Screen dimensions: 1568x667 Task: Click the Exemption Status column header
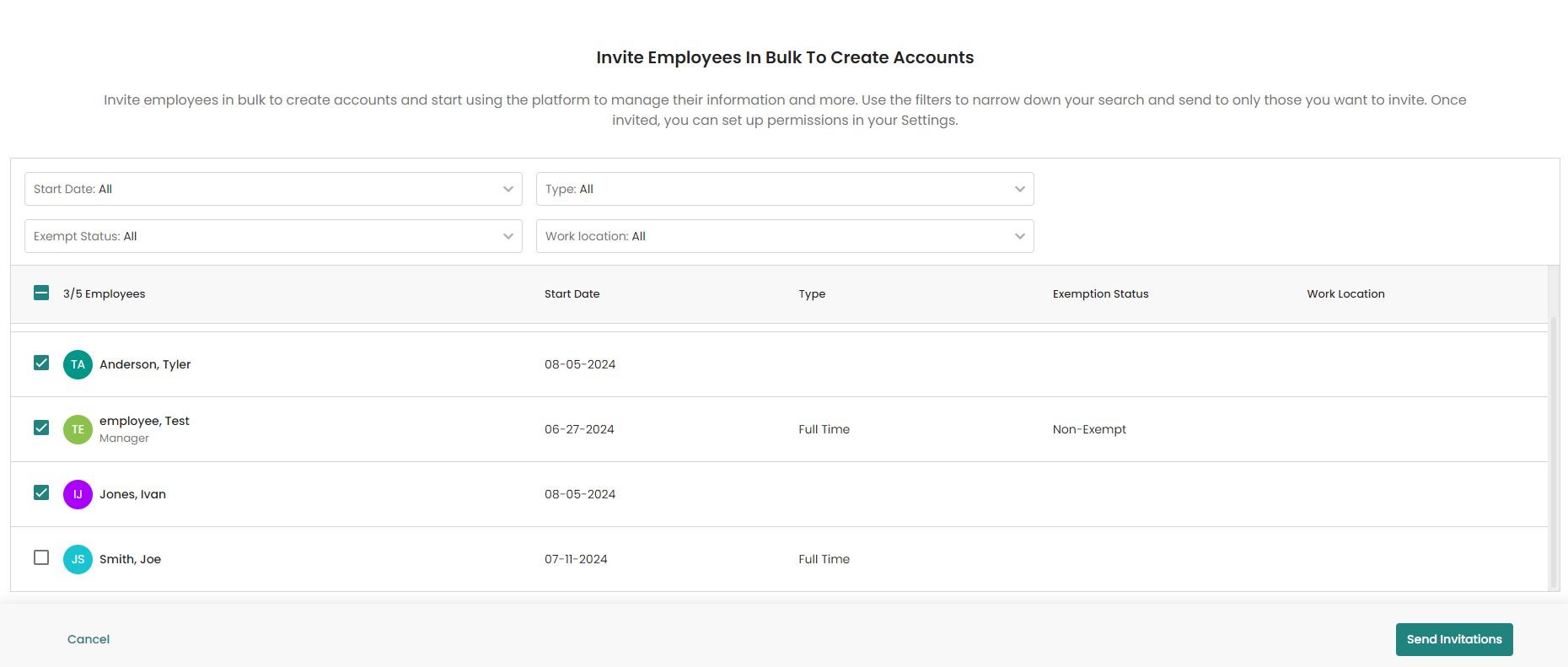1100,293
